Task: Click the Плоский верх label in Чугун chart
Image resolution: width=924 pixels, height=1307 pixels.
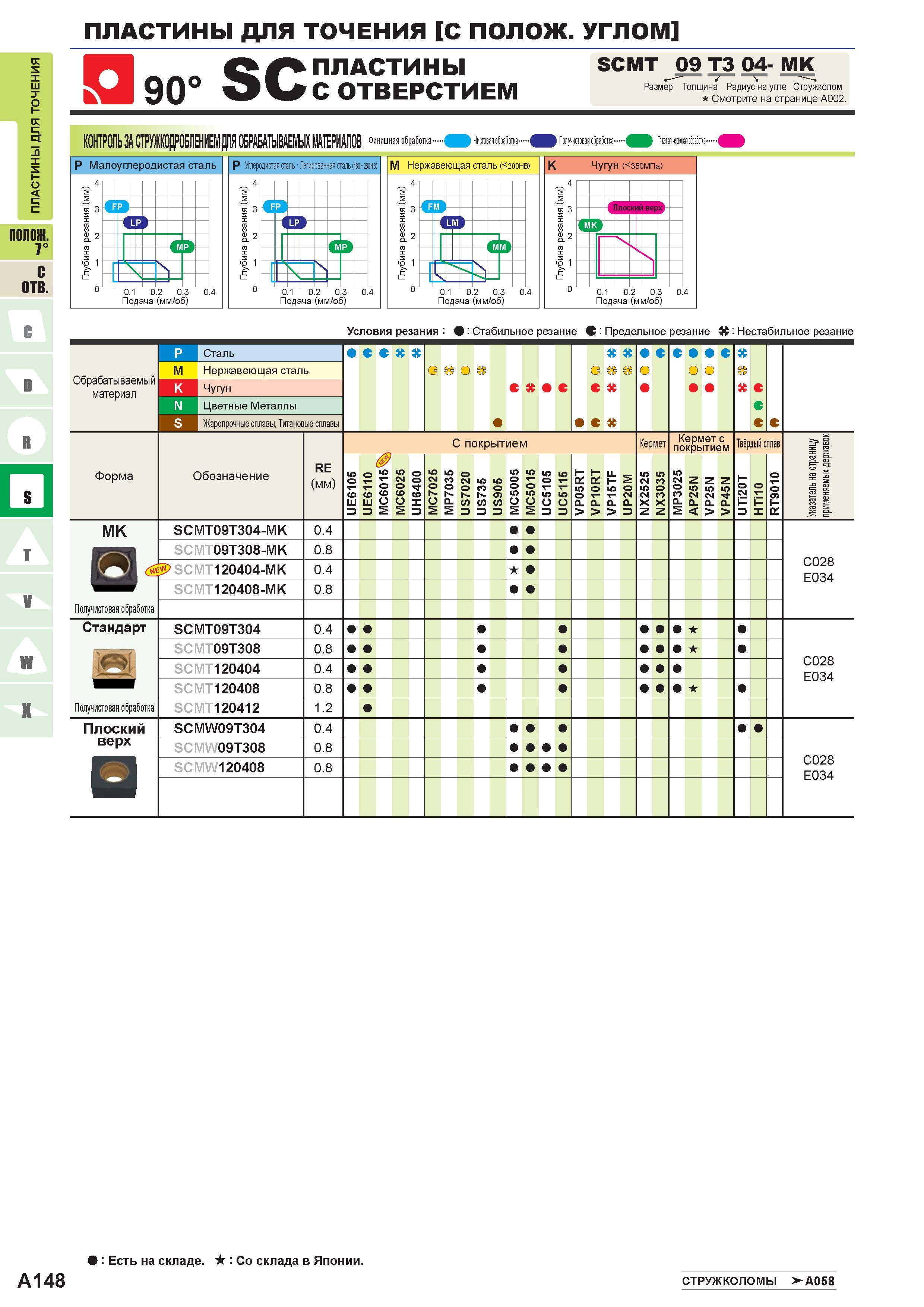Action: click(636, 208)
